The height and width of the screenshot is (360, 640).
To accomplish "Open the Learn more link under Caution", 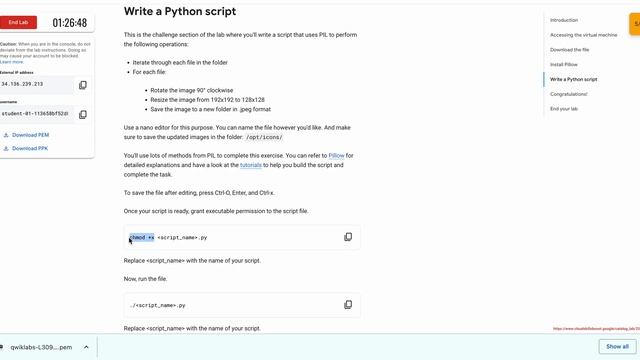I will [11, 62].
